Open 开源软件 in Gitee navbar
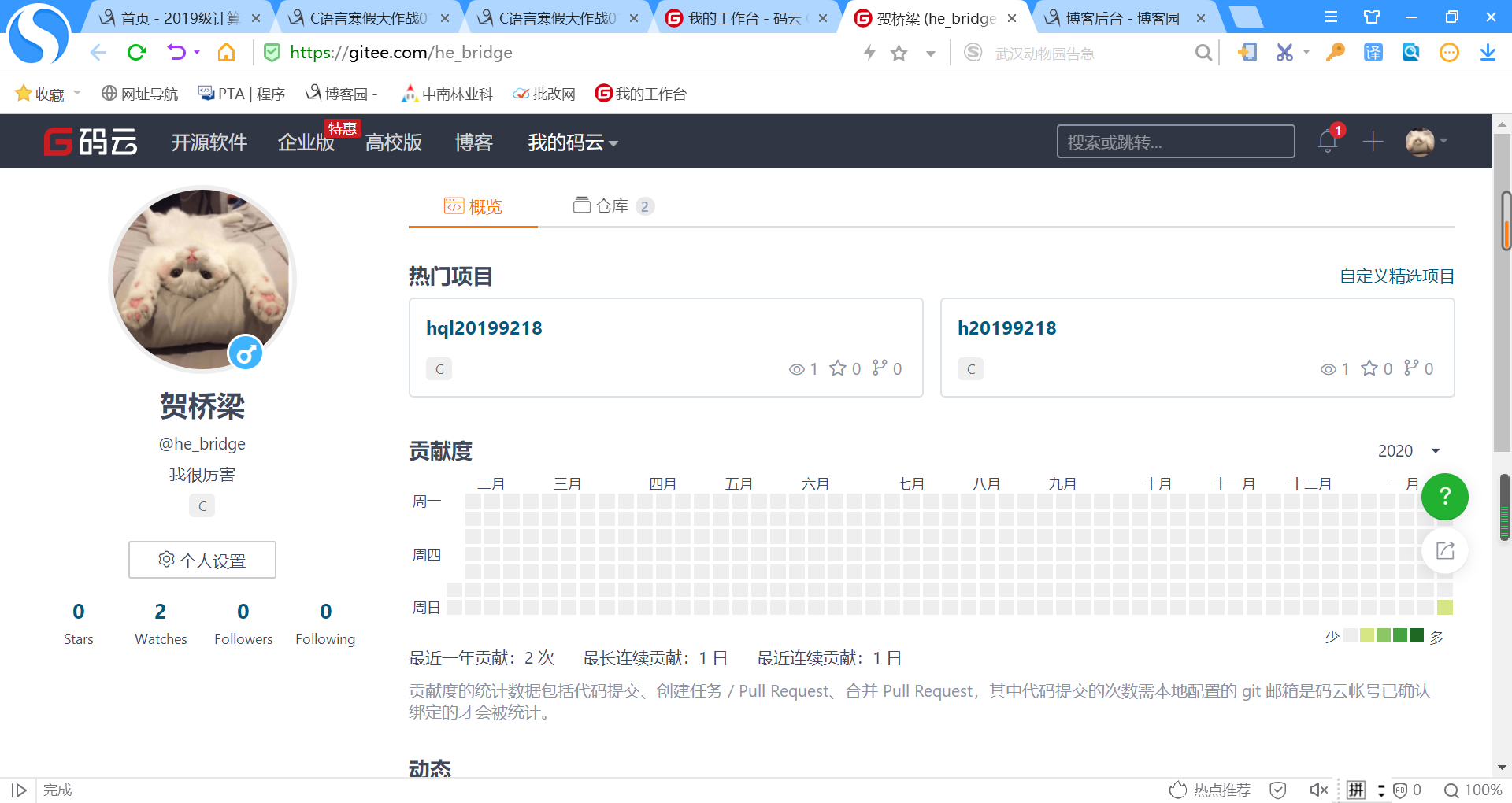Viewport: 1512px width, 803px height. (209, 142)
